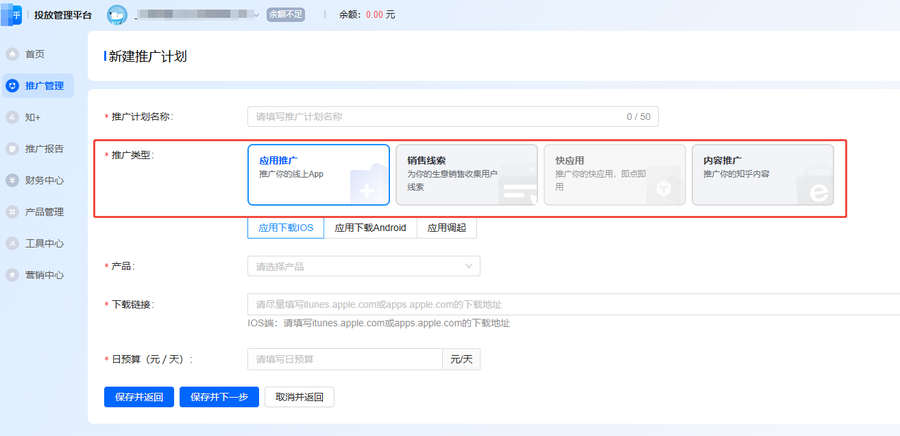Click the 产品管理 grid icon
This screenshot has height=436, width=900.
(12, 212)
